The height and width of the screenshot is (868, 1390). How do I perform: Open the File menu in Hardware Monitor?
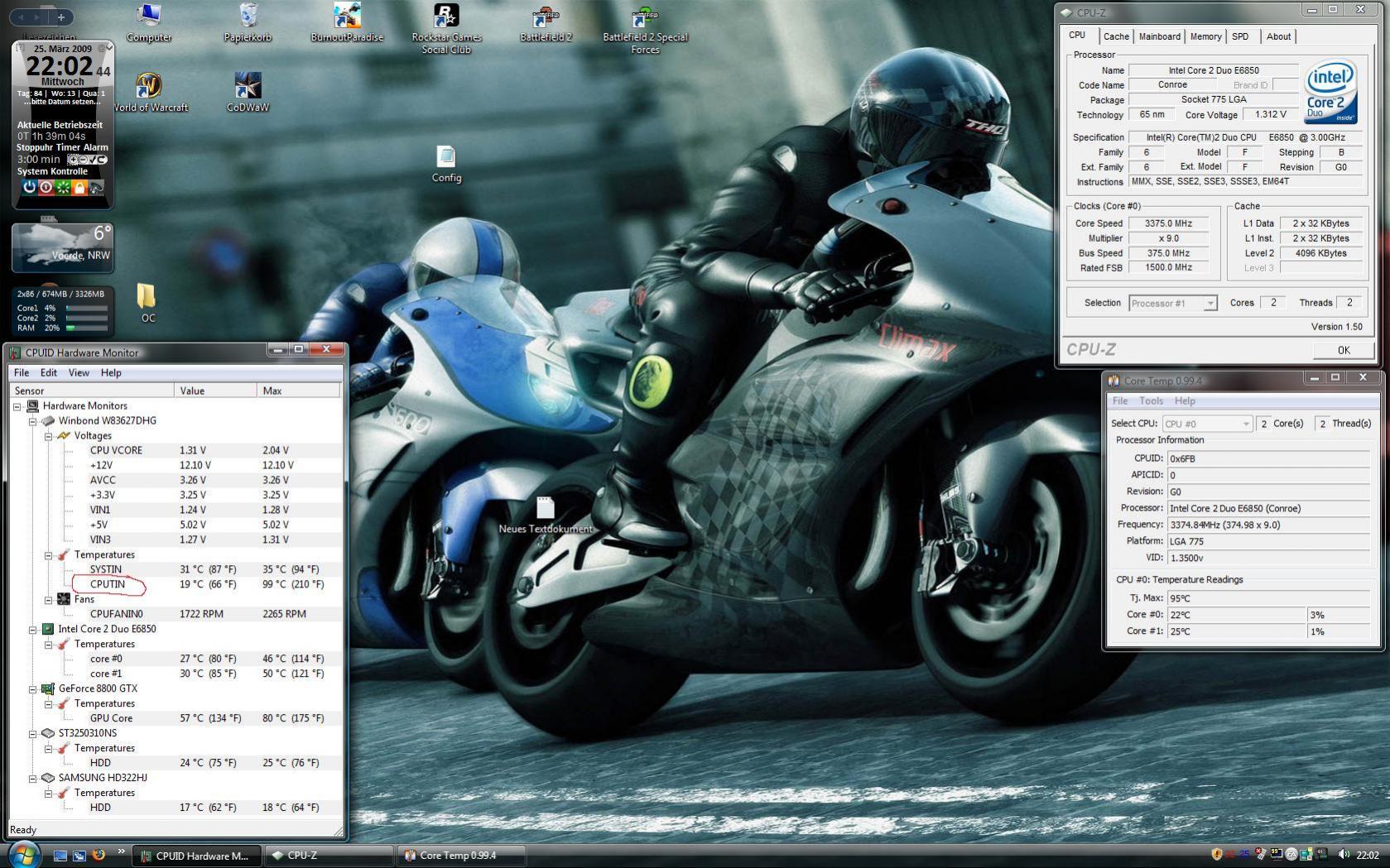click(22, 373)
